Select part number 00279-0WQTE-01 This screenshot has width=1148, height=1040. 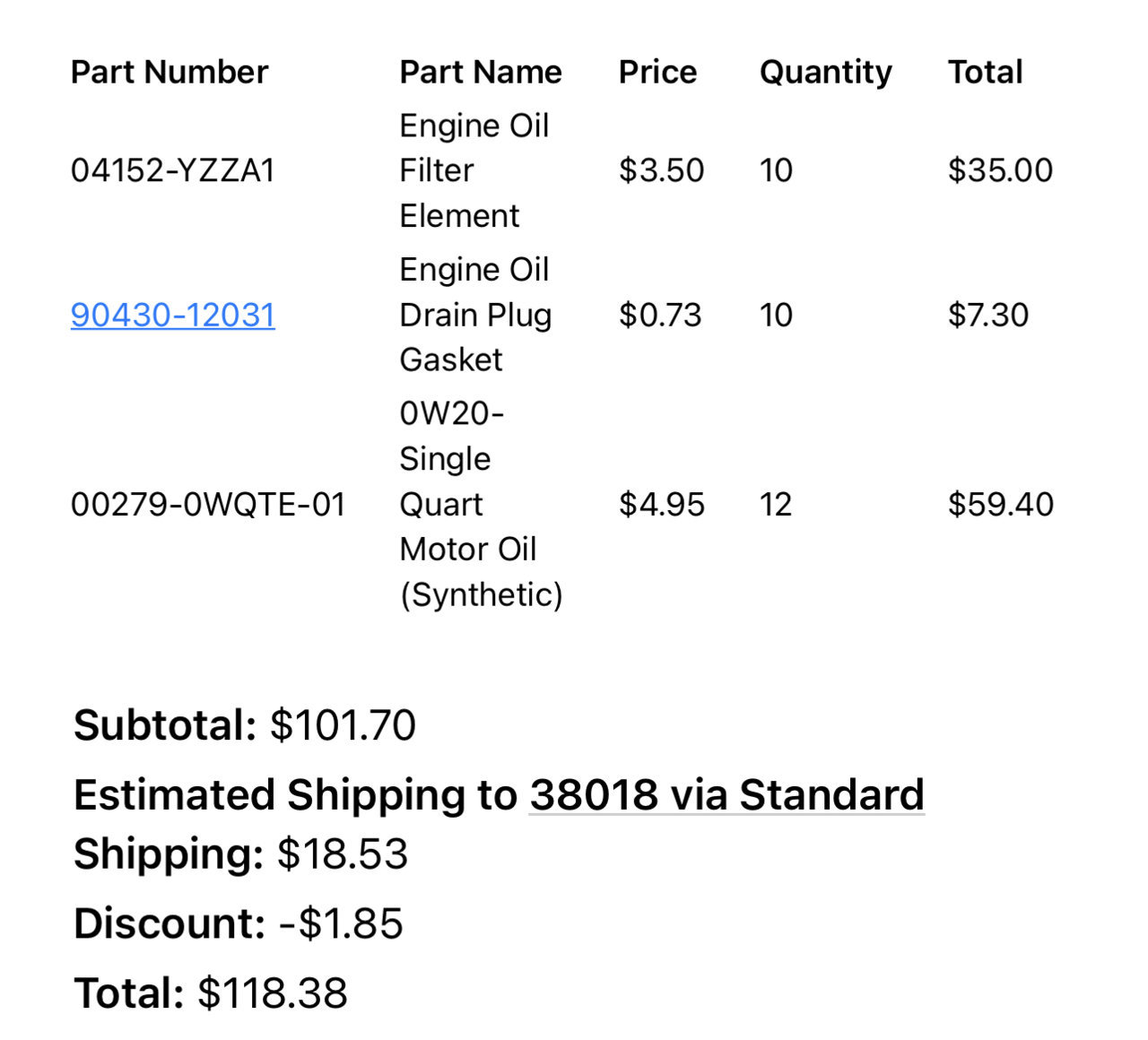208,505
